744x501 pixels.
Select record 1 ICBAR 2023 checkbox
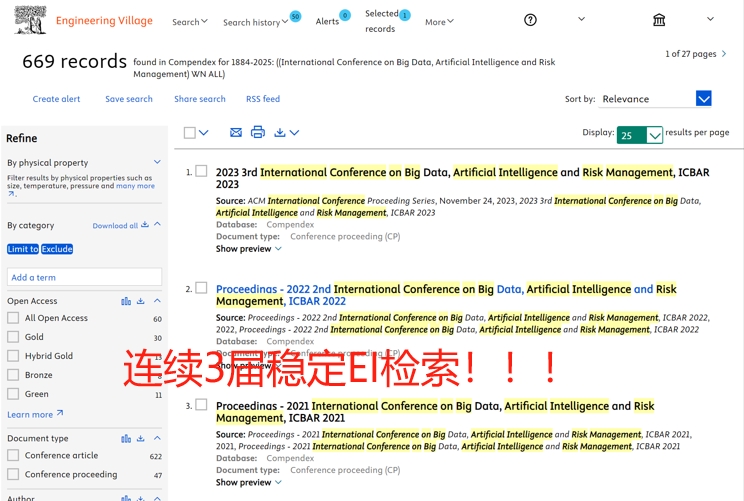click(201, 171)
